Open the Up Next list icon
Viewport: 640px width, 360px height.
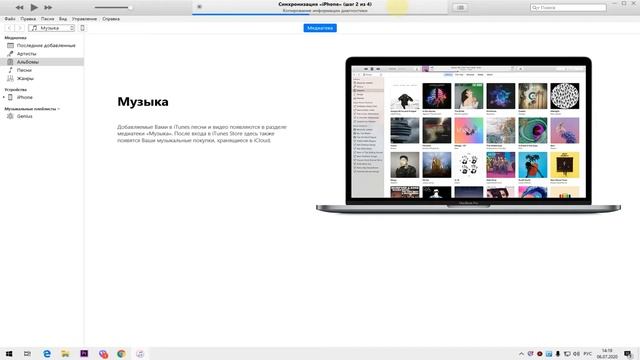tap(460, 7)
